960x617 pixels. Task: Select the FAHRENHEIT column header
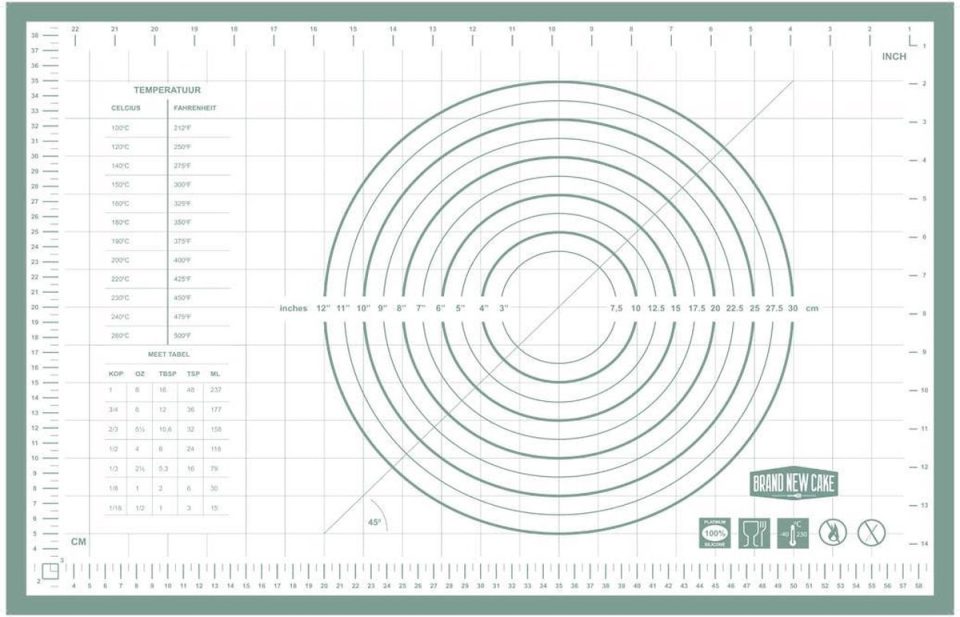[195, 108]
